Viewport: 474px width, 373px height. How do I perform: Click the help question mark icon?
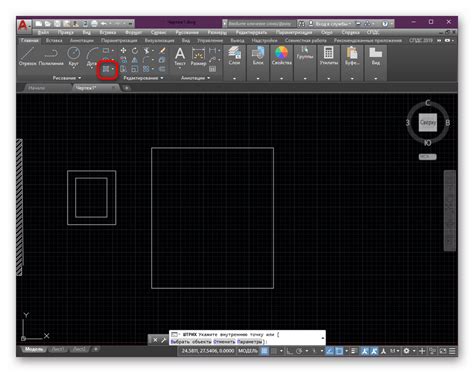385,24
